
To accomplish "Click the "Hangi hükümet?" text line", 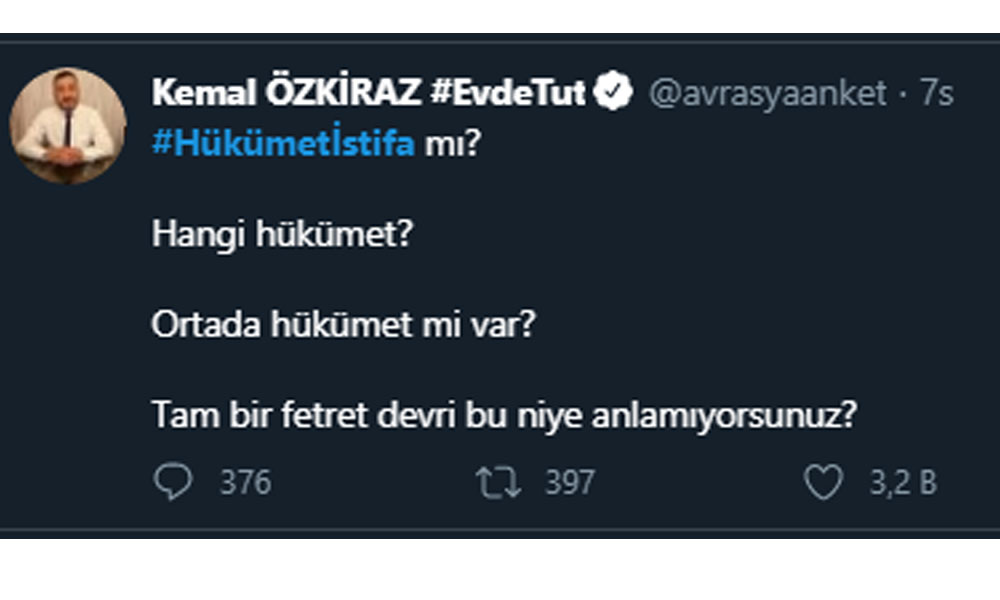I will point(282,236).
